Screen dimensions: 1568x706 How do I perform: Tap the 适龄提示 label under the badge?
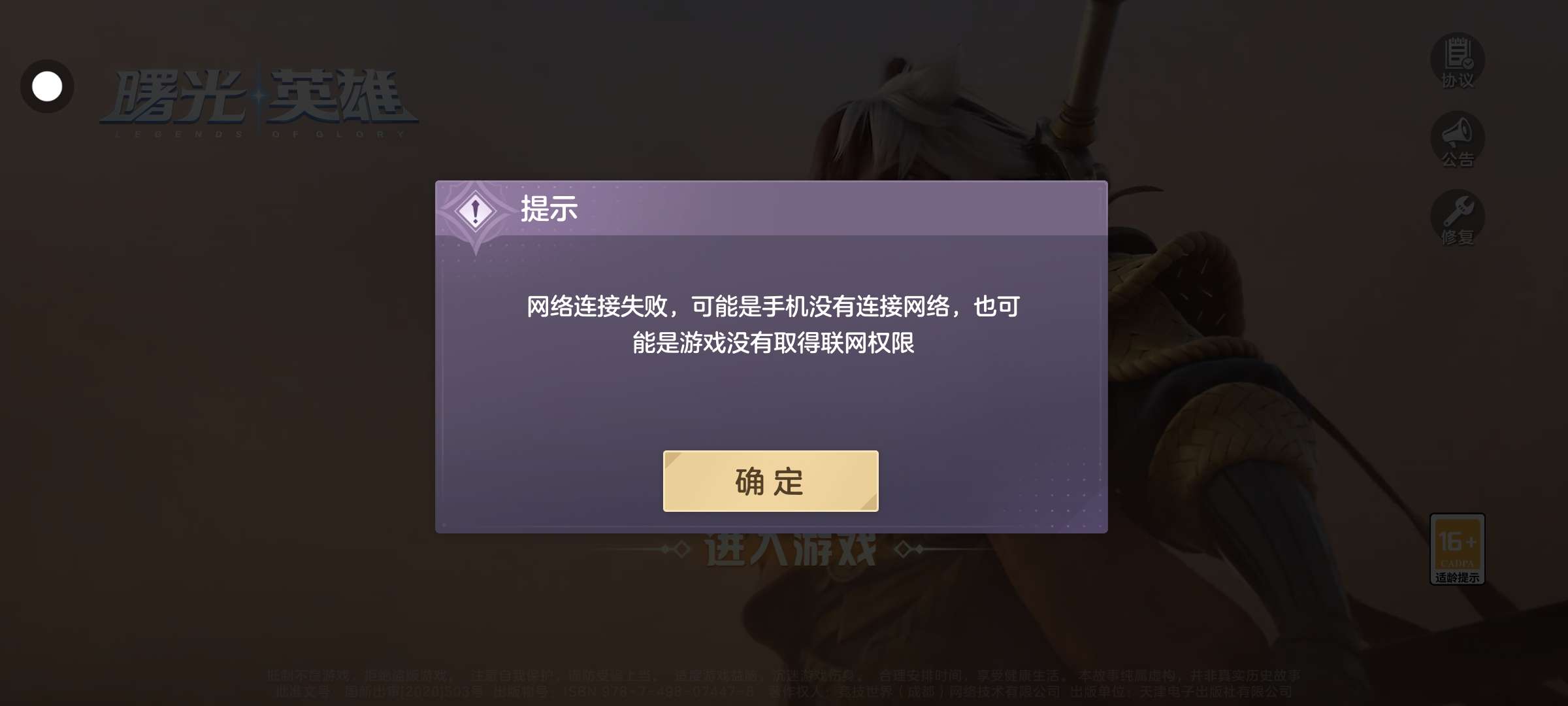pos(1458,578)
